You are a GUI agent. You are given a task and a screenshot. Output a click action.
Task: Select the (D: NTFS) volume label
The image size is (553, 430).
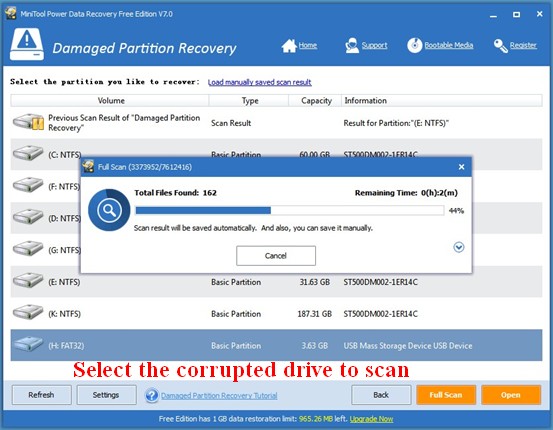pyautogui.click(x=65, y=218)
